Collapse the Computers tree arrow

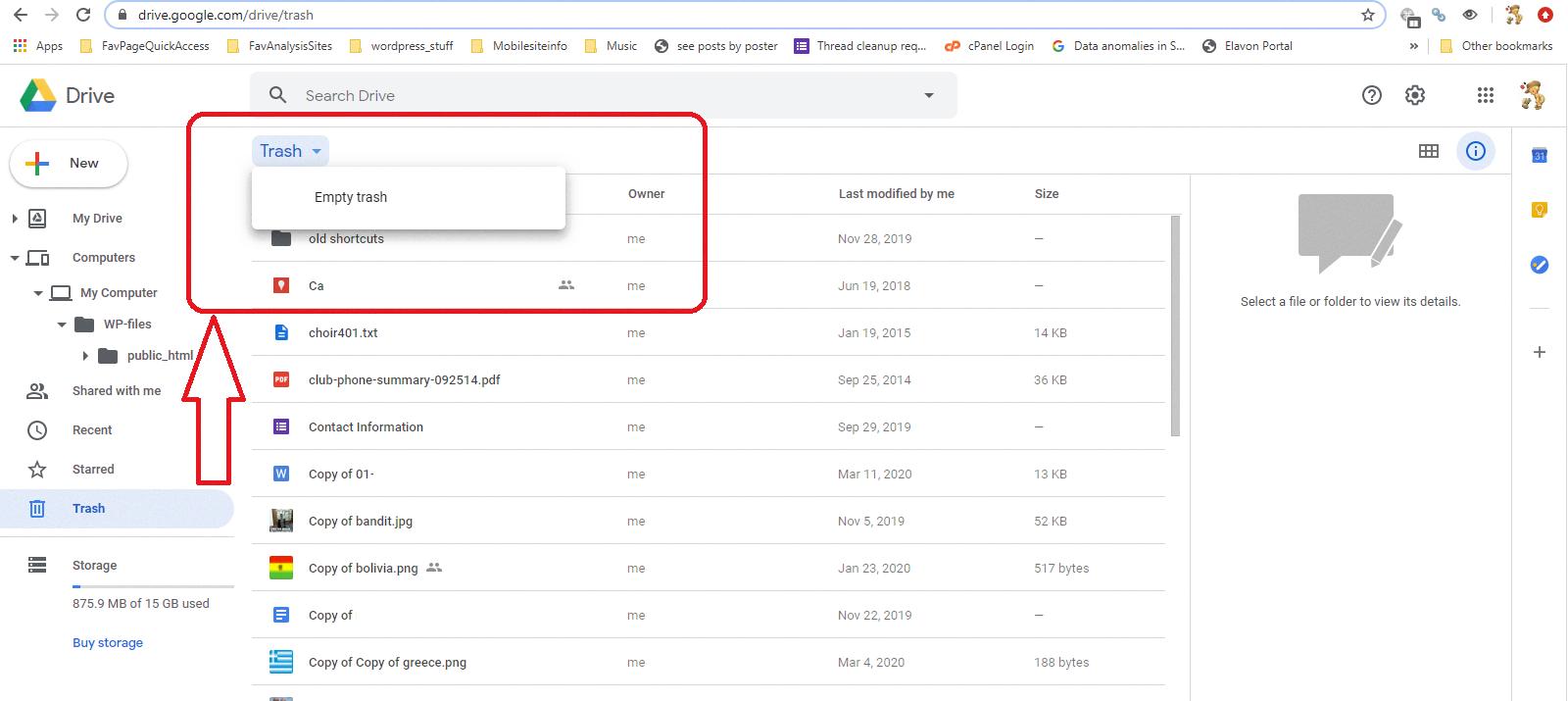[x=15, y=258]
